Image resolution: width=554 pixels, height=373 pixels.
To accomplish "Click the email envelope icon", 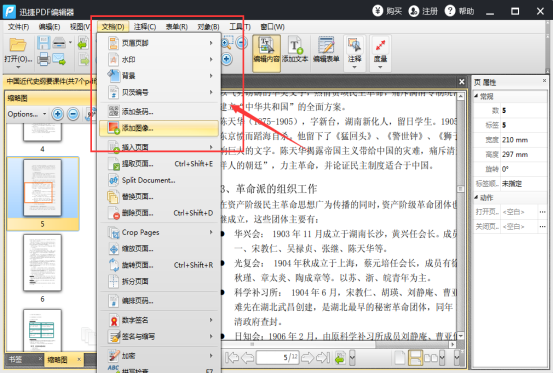I will tap(59, 59).
